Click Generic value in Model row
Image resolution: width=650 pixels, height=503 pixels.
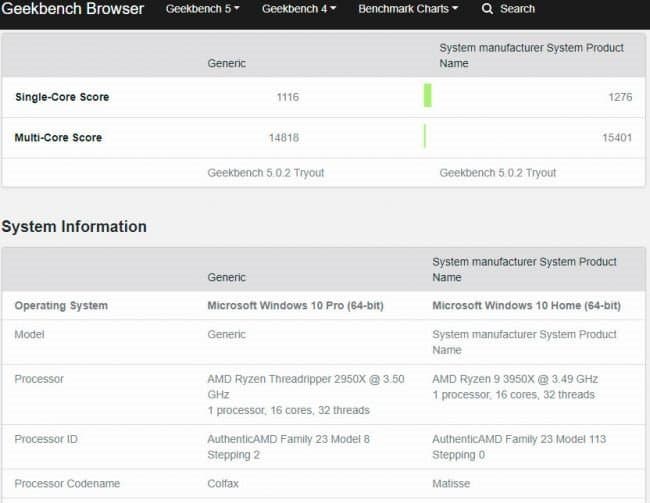227,334
